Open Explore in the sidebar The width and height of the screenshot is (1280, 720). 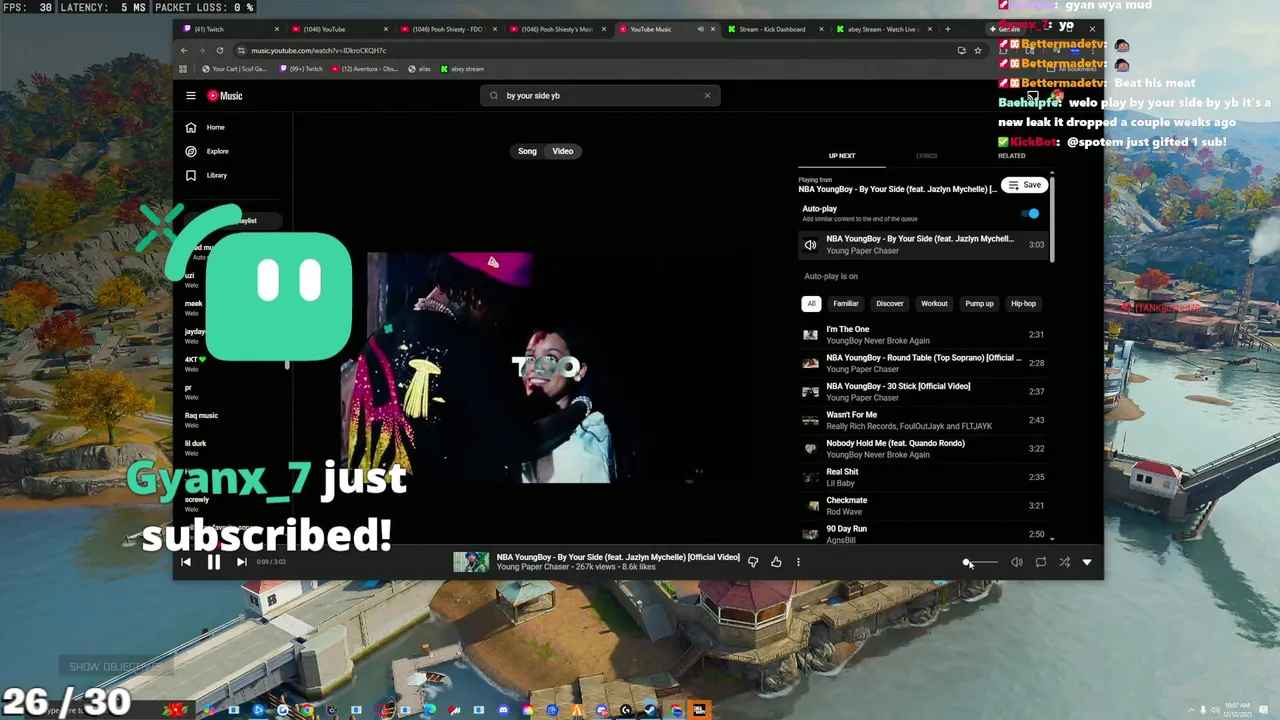click(207, 151)
